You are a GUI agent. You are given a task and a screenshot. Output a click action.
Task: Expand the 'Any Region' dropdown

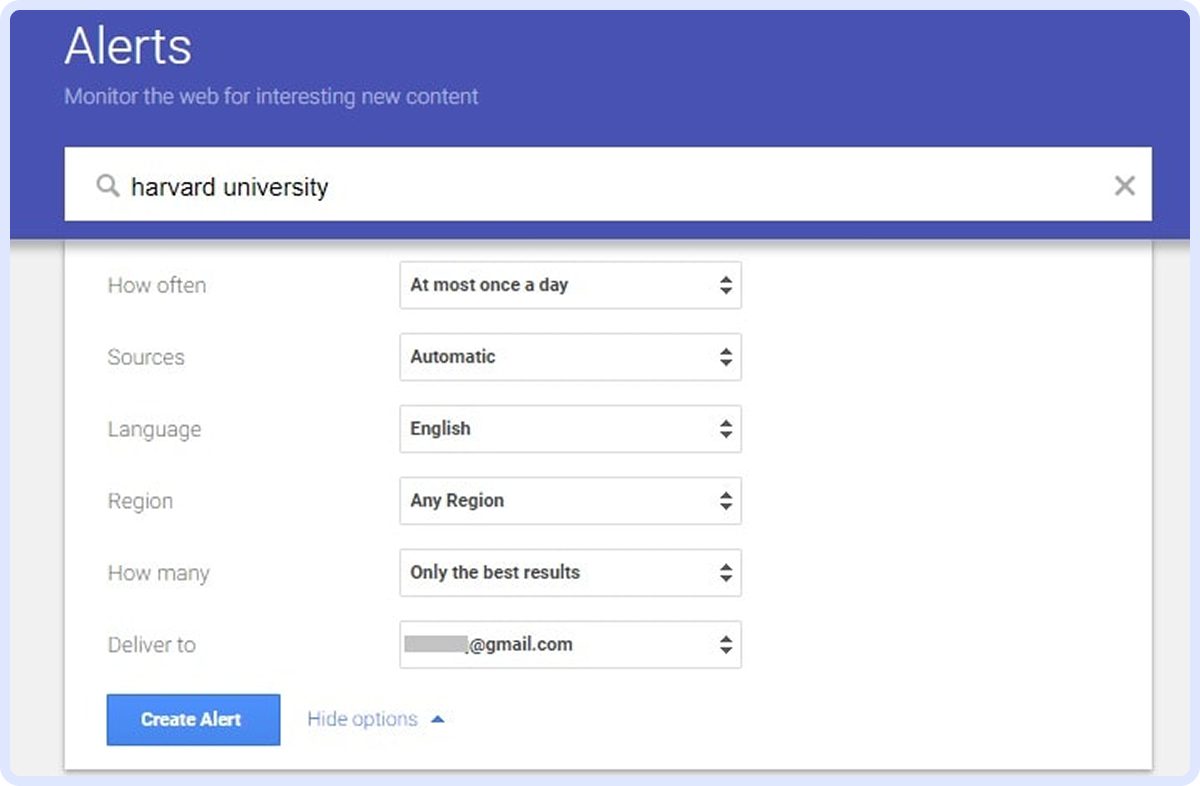569,501
